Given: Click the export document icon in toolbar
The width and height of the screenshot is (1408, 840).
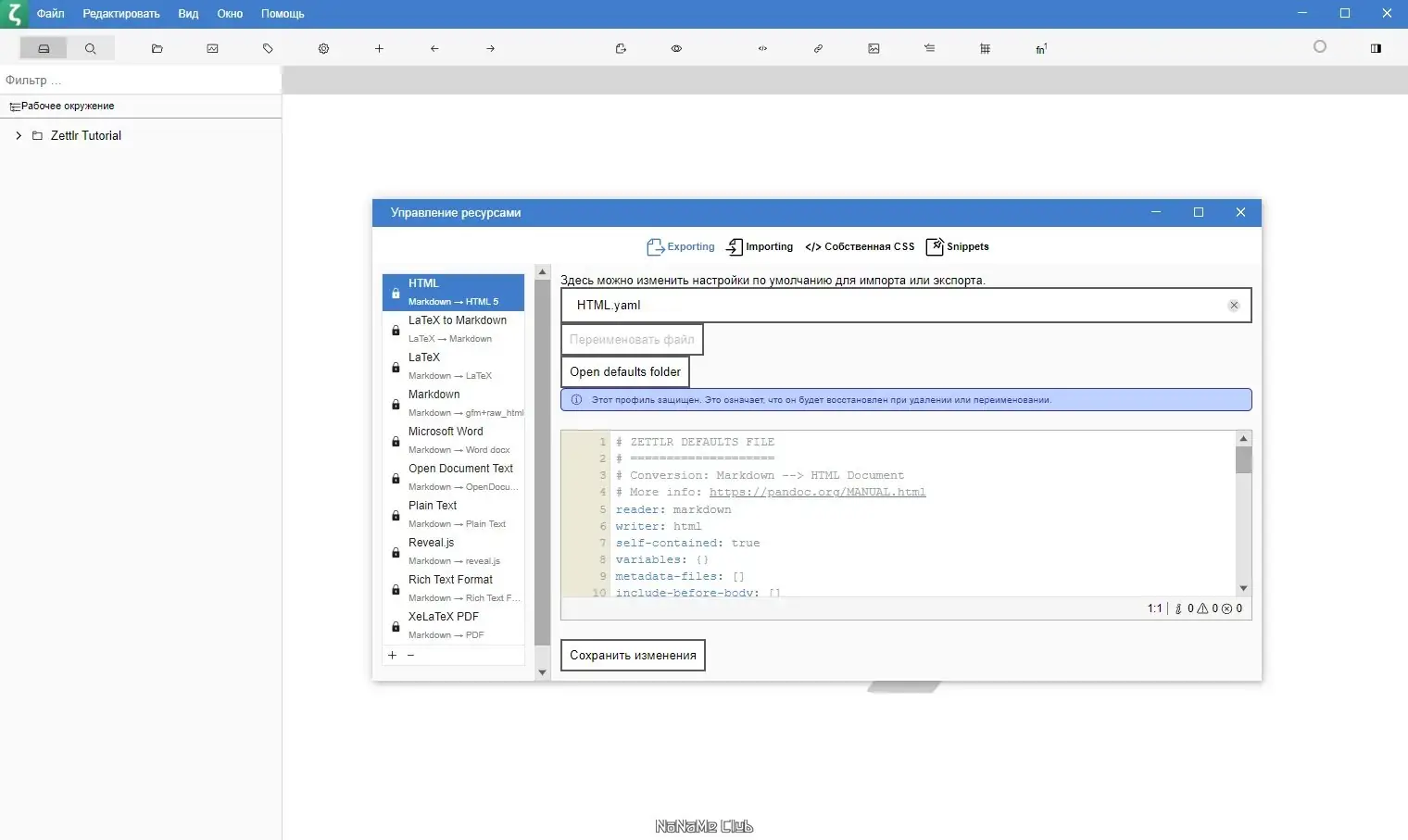Looking at the screenshot, I should tap(621, 48).
